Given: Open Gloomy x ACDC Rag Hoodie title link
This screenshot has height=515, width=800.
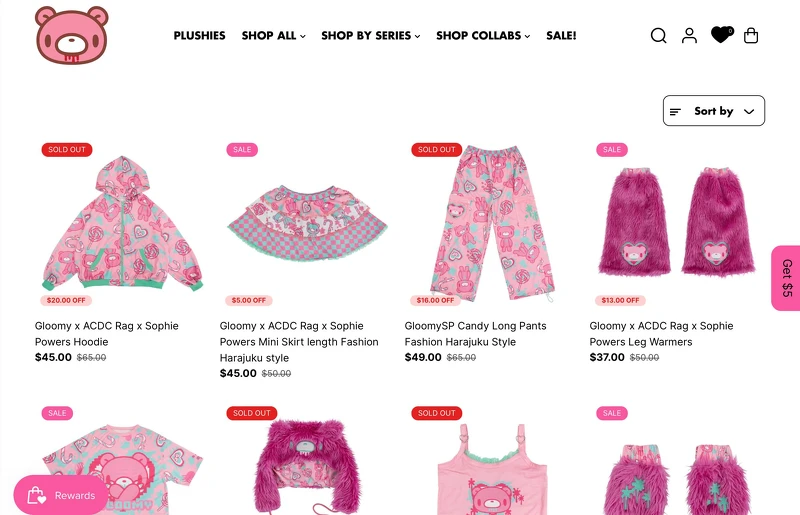Looking at the screenshot, I should click(107, 334).
